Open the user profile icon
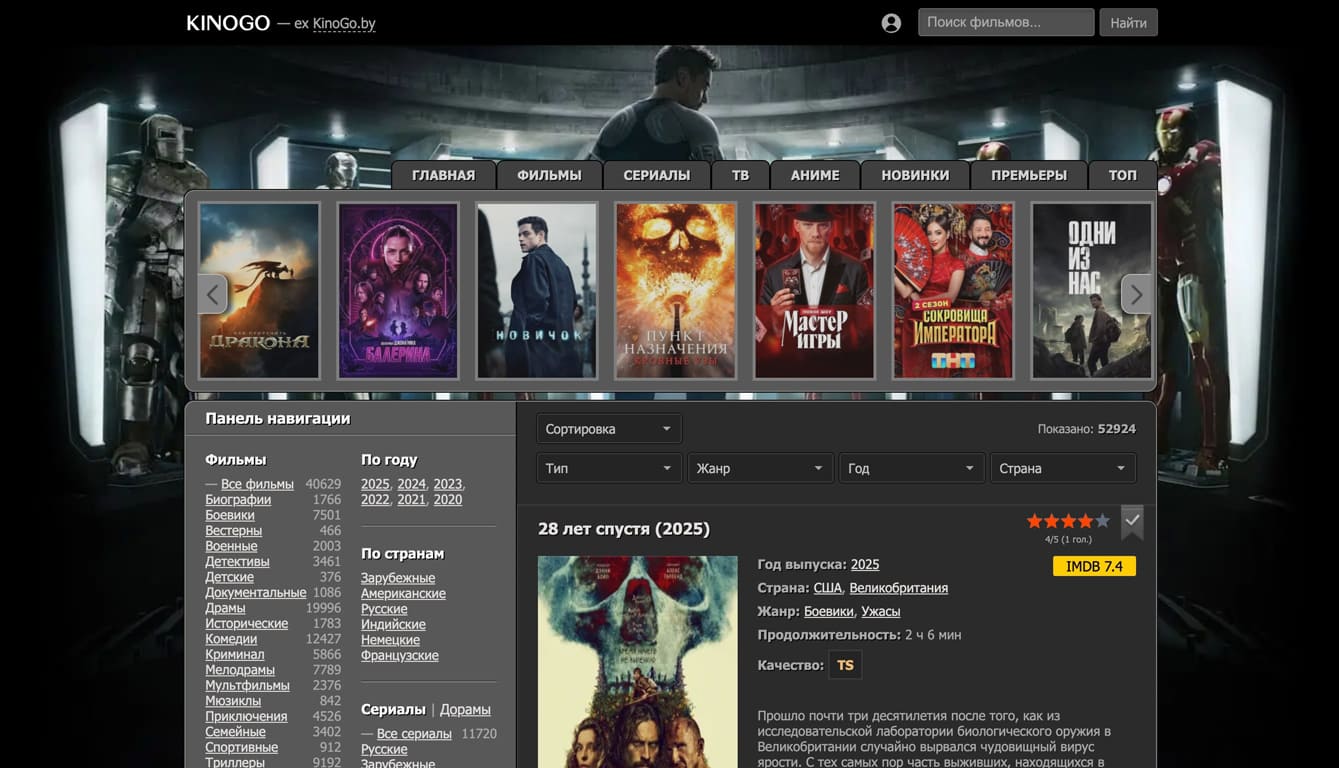 pyautogui.click(x=891, y=23)
